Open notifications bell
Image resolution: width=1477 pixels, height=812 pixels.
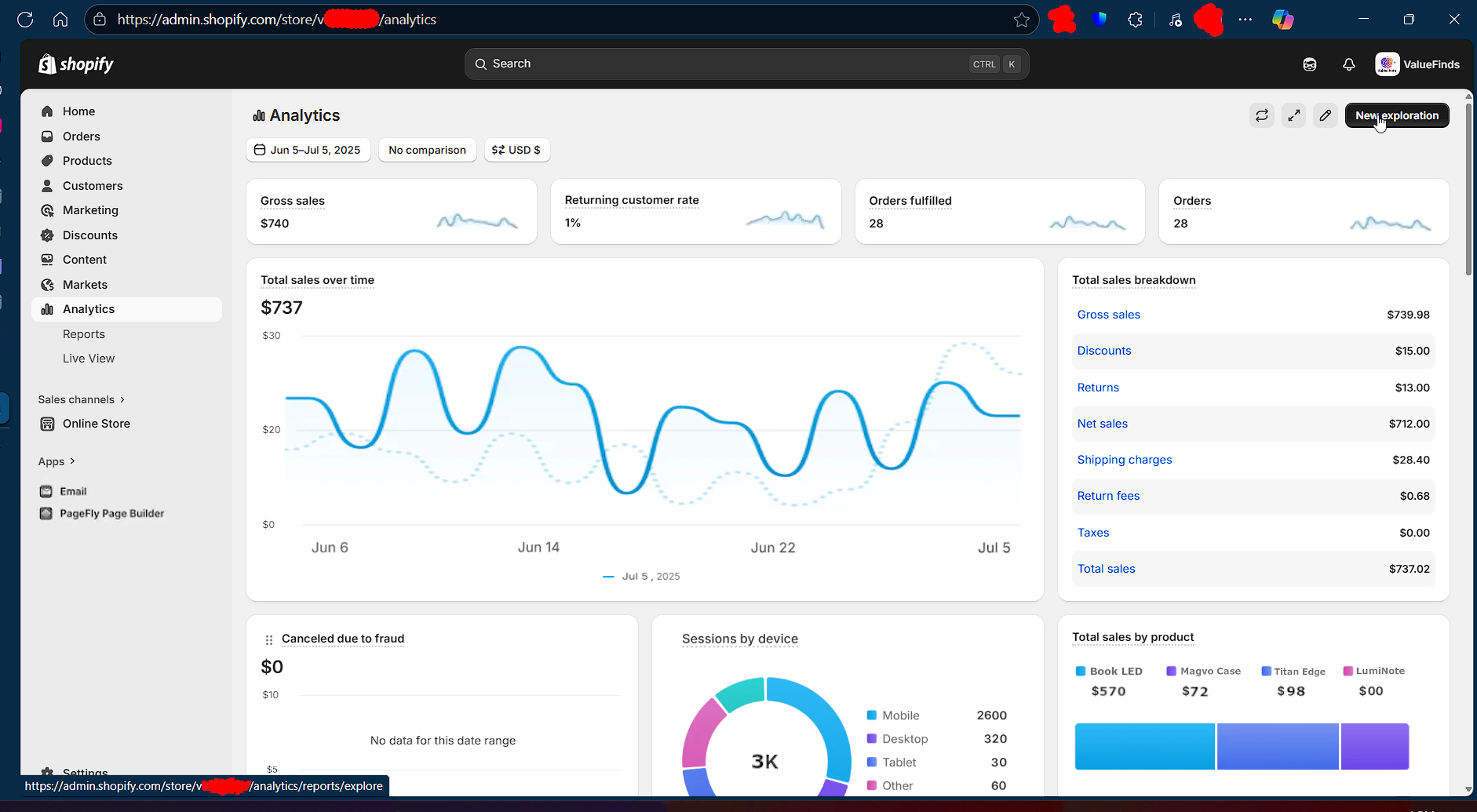1348,64
